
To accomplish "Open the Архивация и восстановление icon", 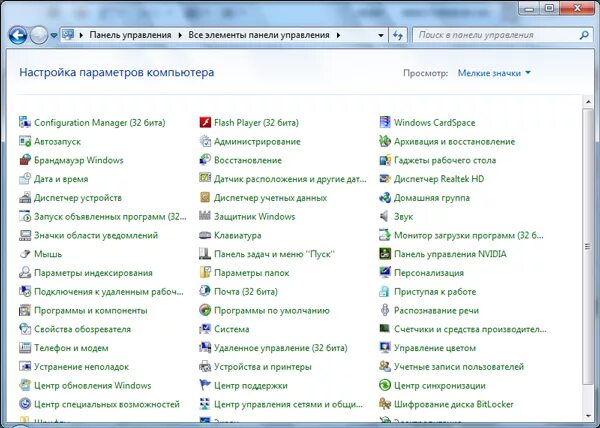I will click(385, 141).
